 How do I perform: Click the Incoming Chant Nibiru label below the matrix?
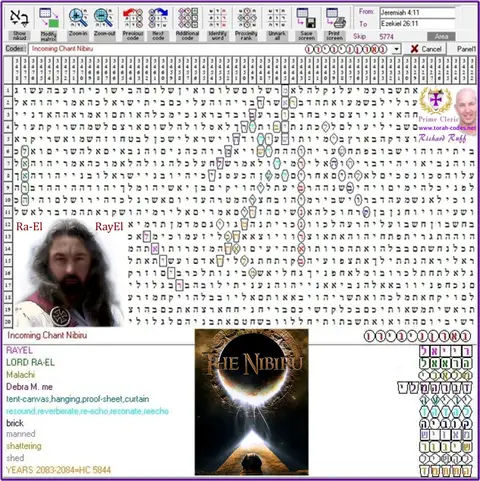pyautogui.click(x=47, y=335)
